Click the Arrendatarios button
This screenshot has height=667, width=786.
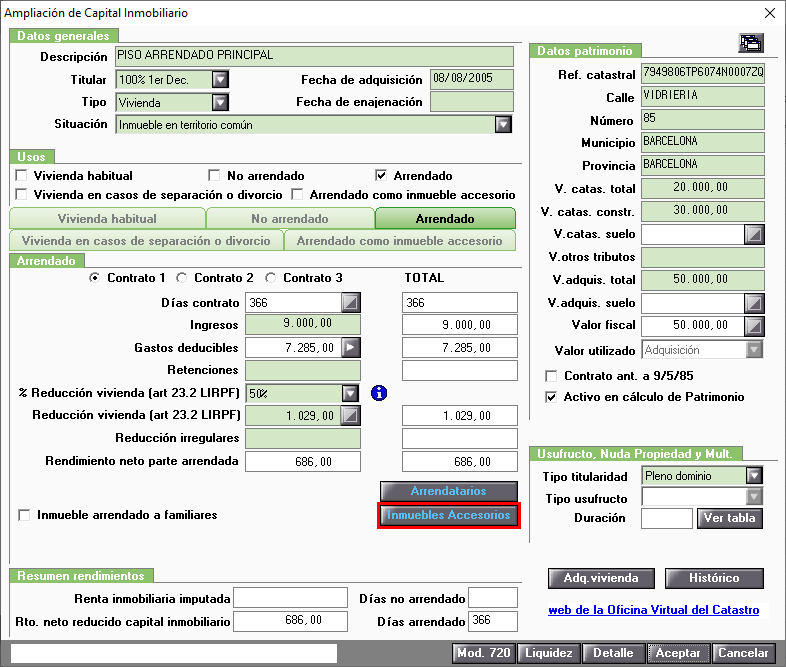click(x=449, y=491)
